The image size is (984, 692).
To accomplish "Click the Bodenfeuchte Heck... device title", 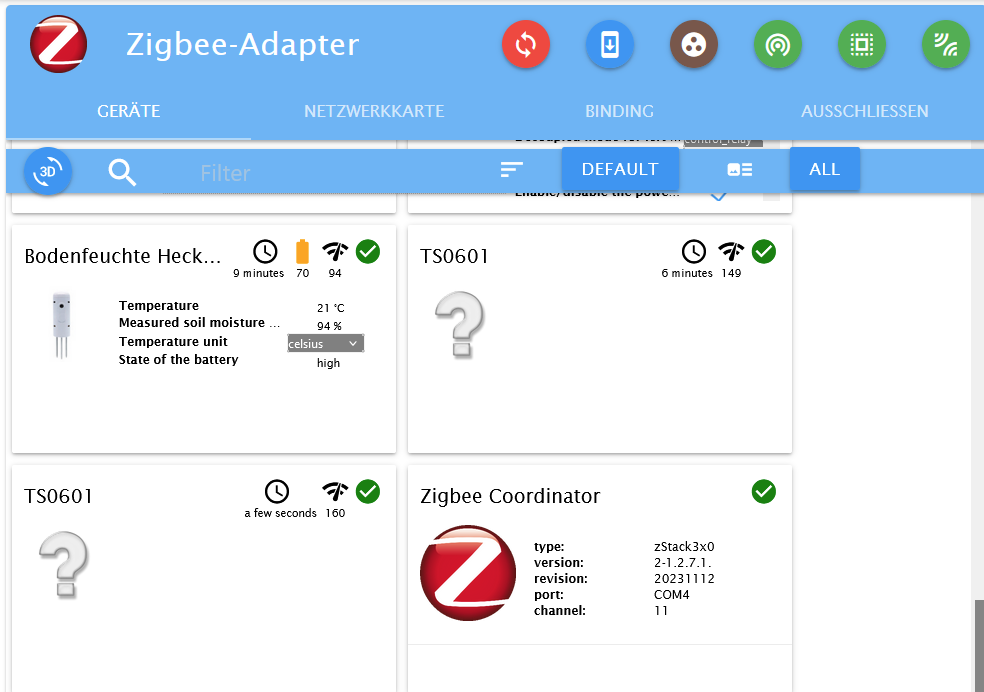I will pyautogui.click(x=123, y=256).
